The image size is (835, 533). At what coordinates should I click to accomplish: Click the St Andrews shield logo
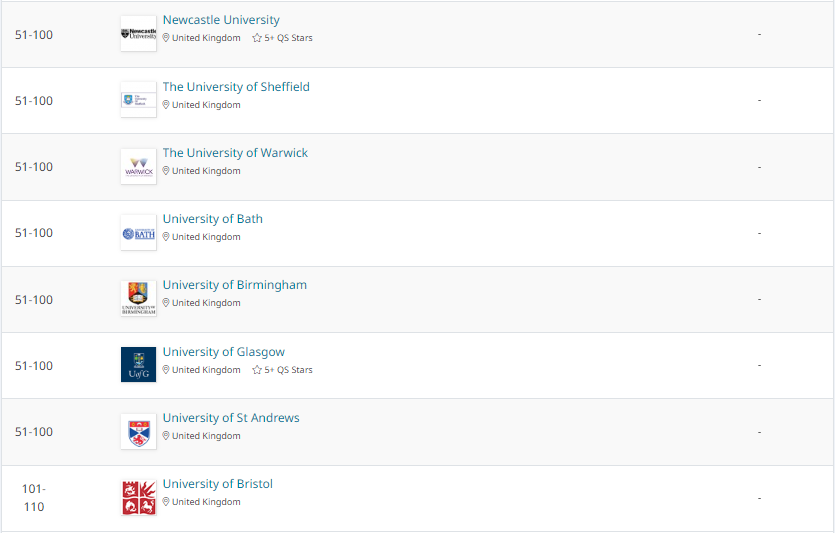pyautogui.click(x=138, y=432)
